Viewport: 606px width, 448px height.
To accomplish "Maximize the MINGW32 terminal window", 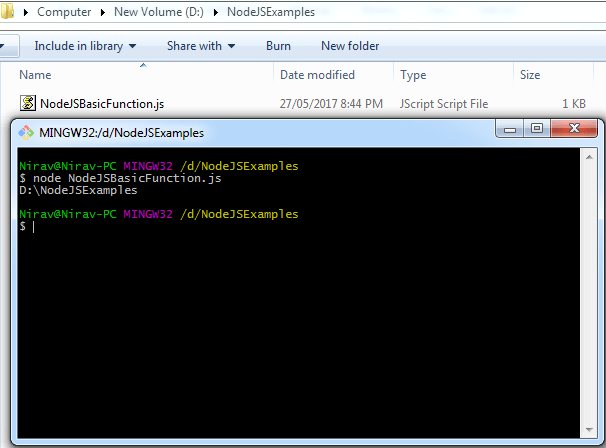I will [537, 128].
